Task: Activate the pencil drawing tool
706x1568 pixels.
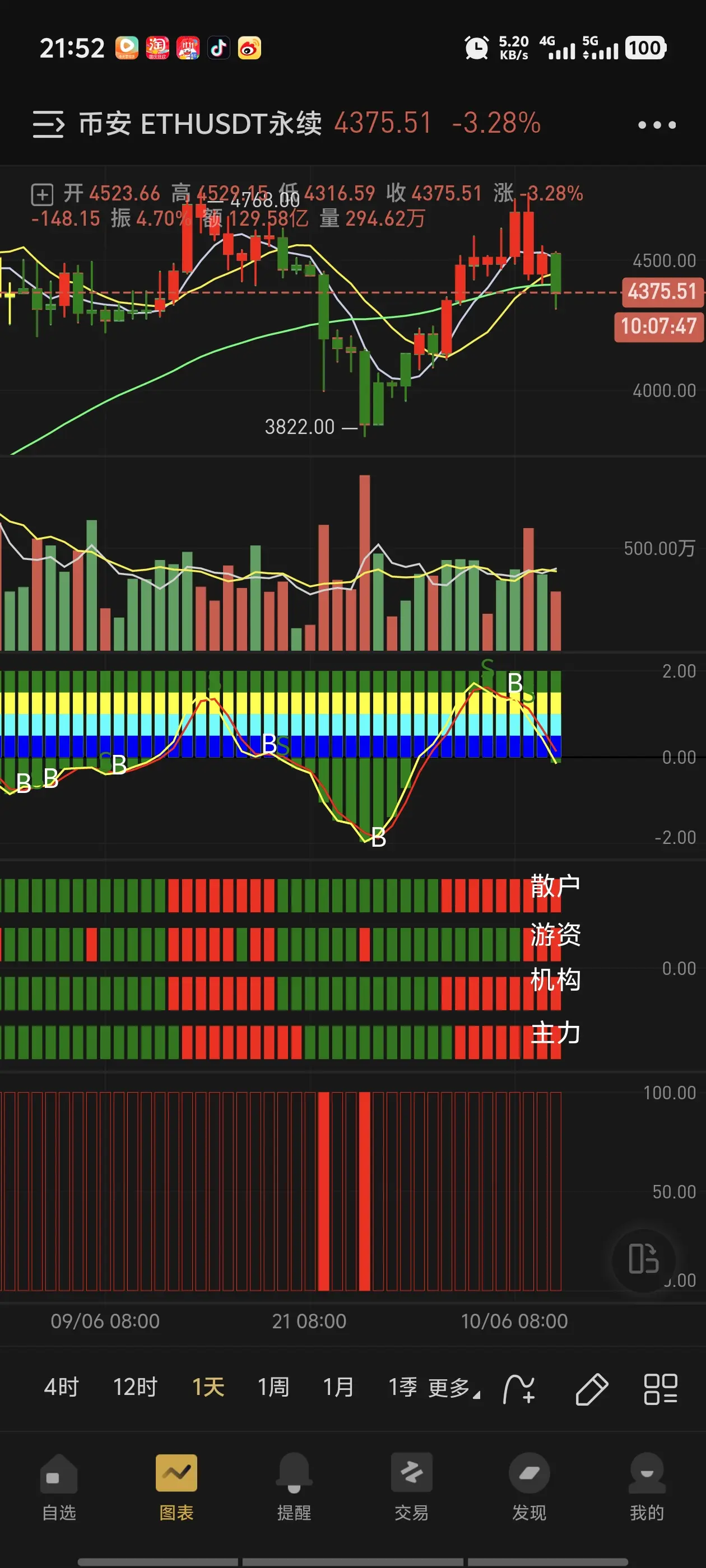Action: (592, 1389)
